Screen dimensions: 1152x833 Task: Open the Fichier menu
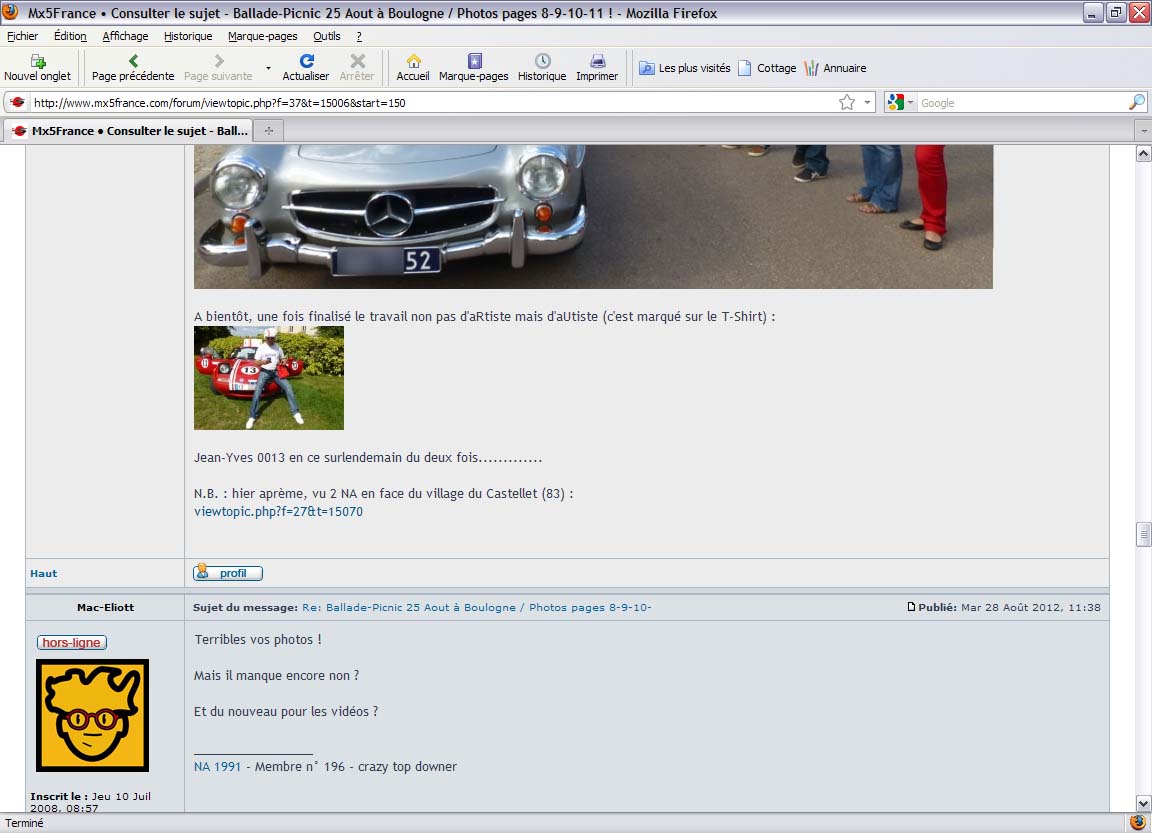pos(22,36)
